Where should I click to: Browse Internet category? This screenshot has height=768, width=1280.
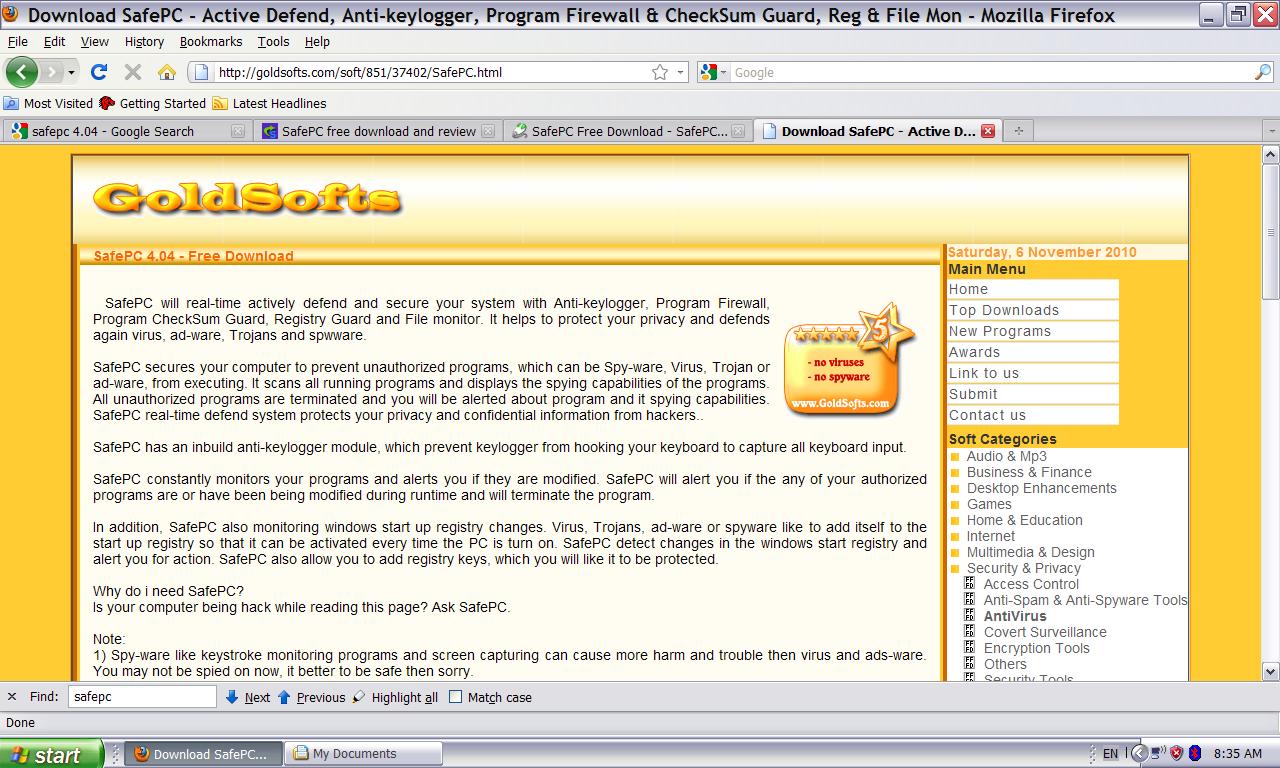(x=990, y=536)
